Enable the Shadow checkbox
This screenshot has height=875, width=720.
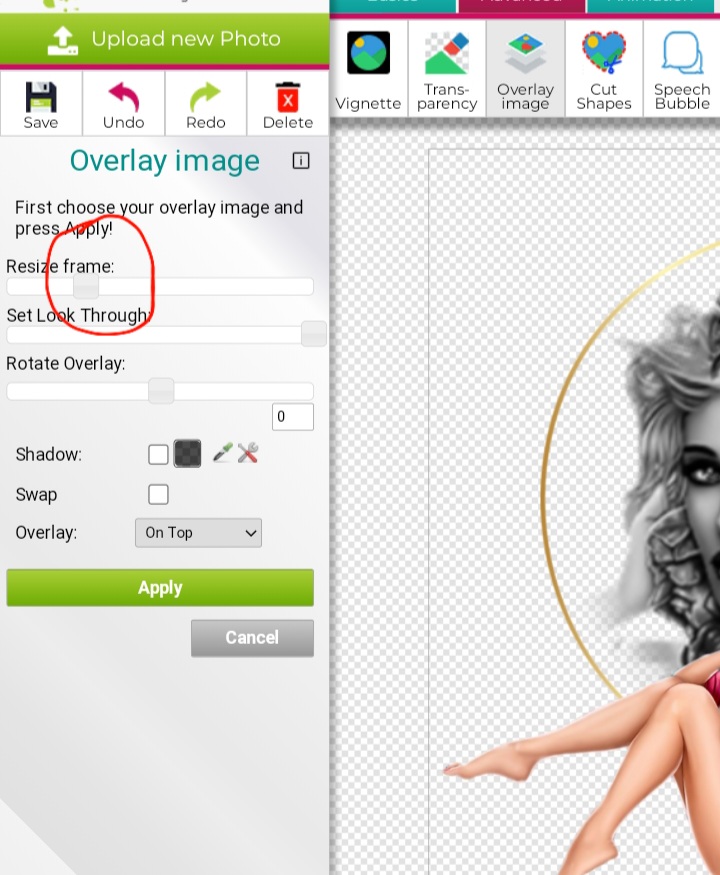click(x=158, y=455)
